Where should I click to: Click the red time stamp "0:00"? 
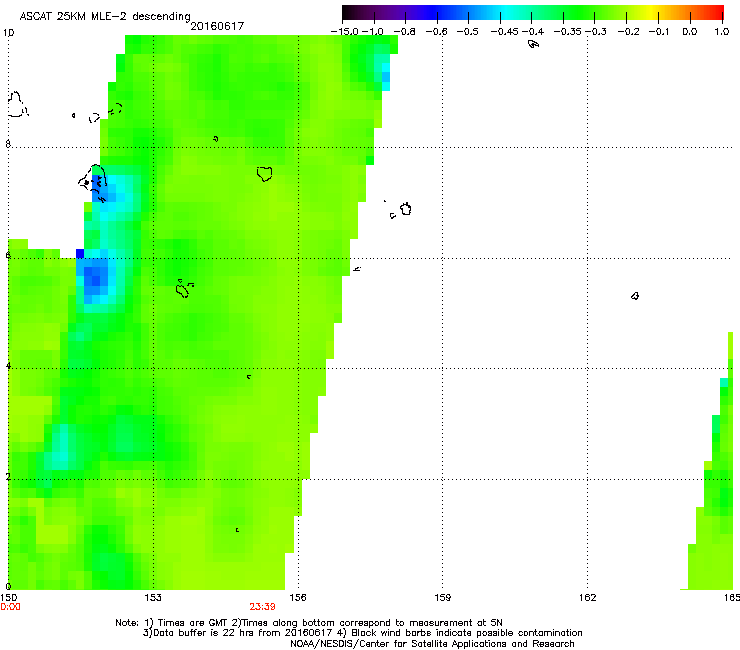point(10,607)
